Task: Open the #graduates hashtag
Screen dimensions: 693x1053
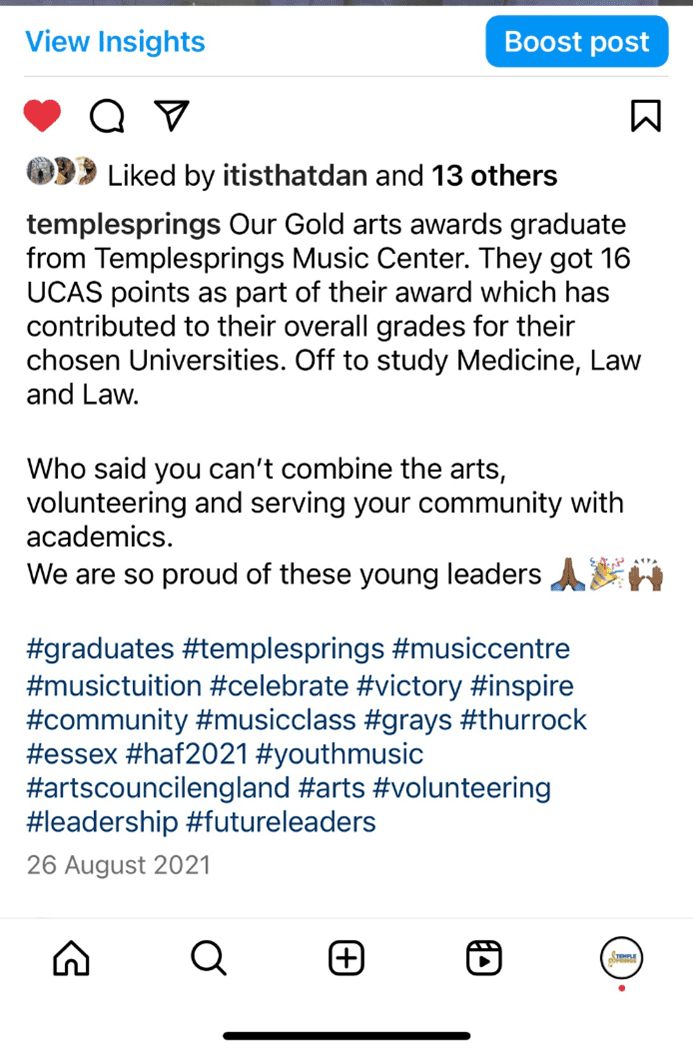Action: tap(100, 649)
